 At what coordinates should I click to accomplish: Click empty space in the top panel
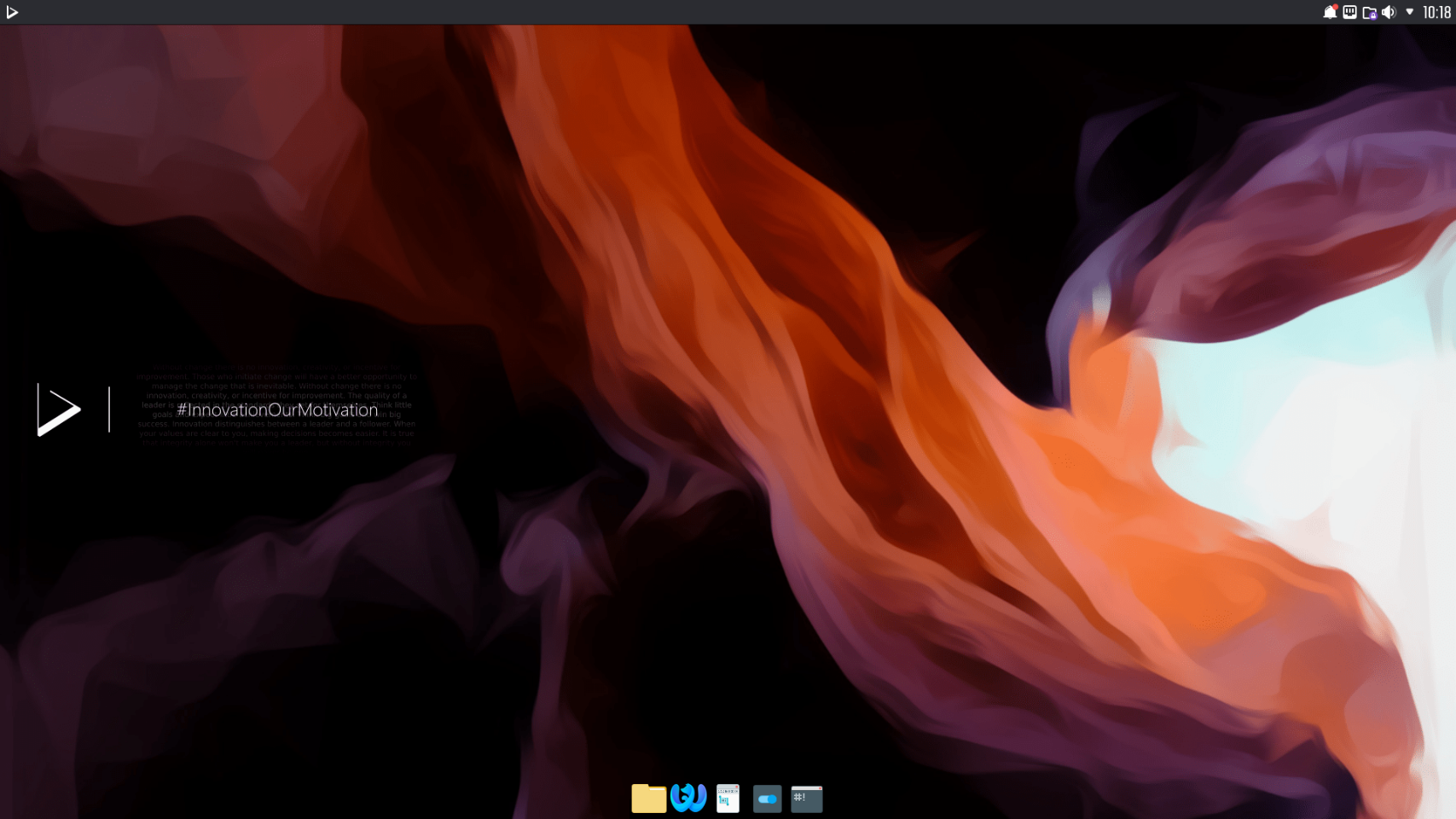[x=682, y=12]
